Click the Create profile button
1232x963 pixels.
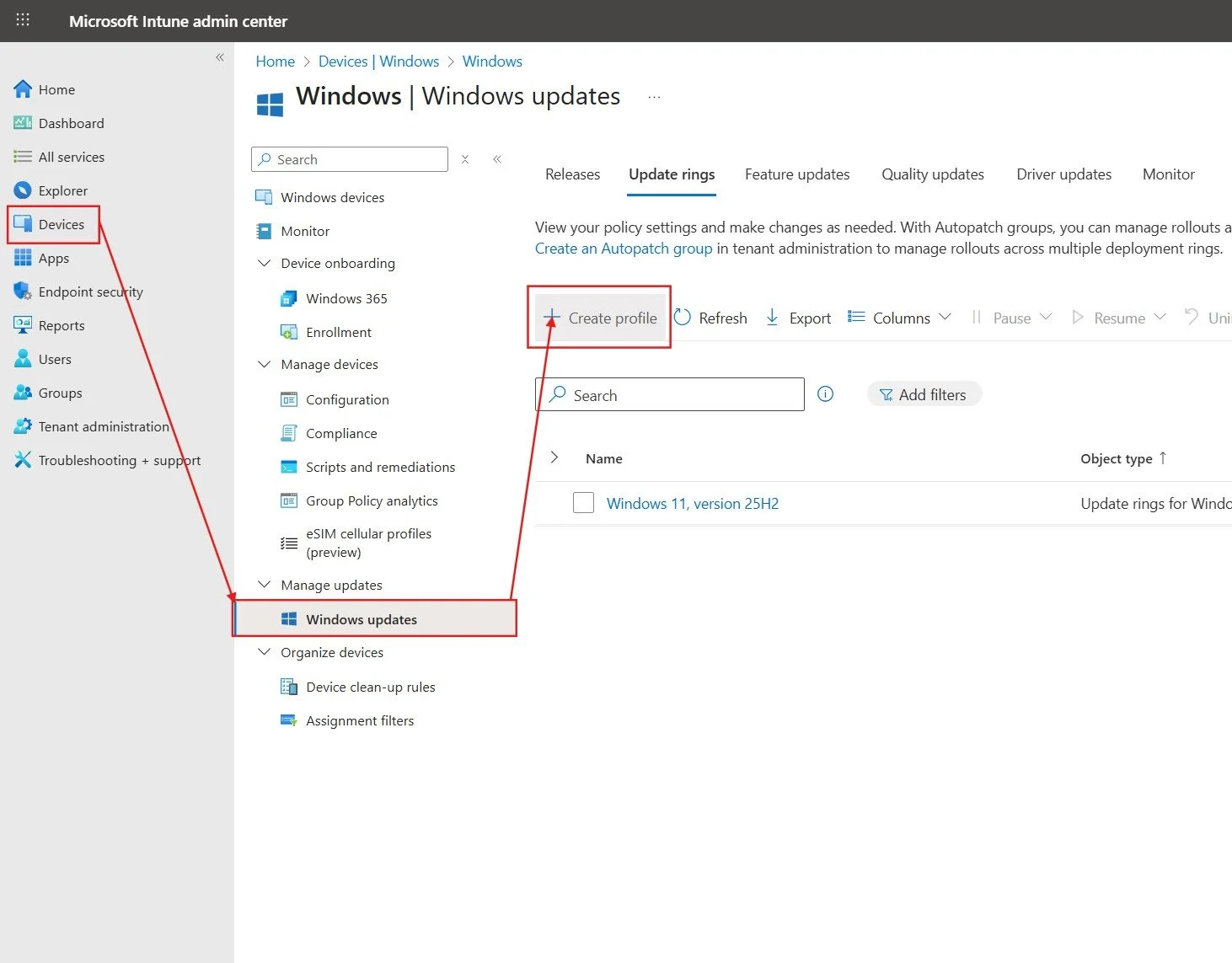point(600,318)
